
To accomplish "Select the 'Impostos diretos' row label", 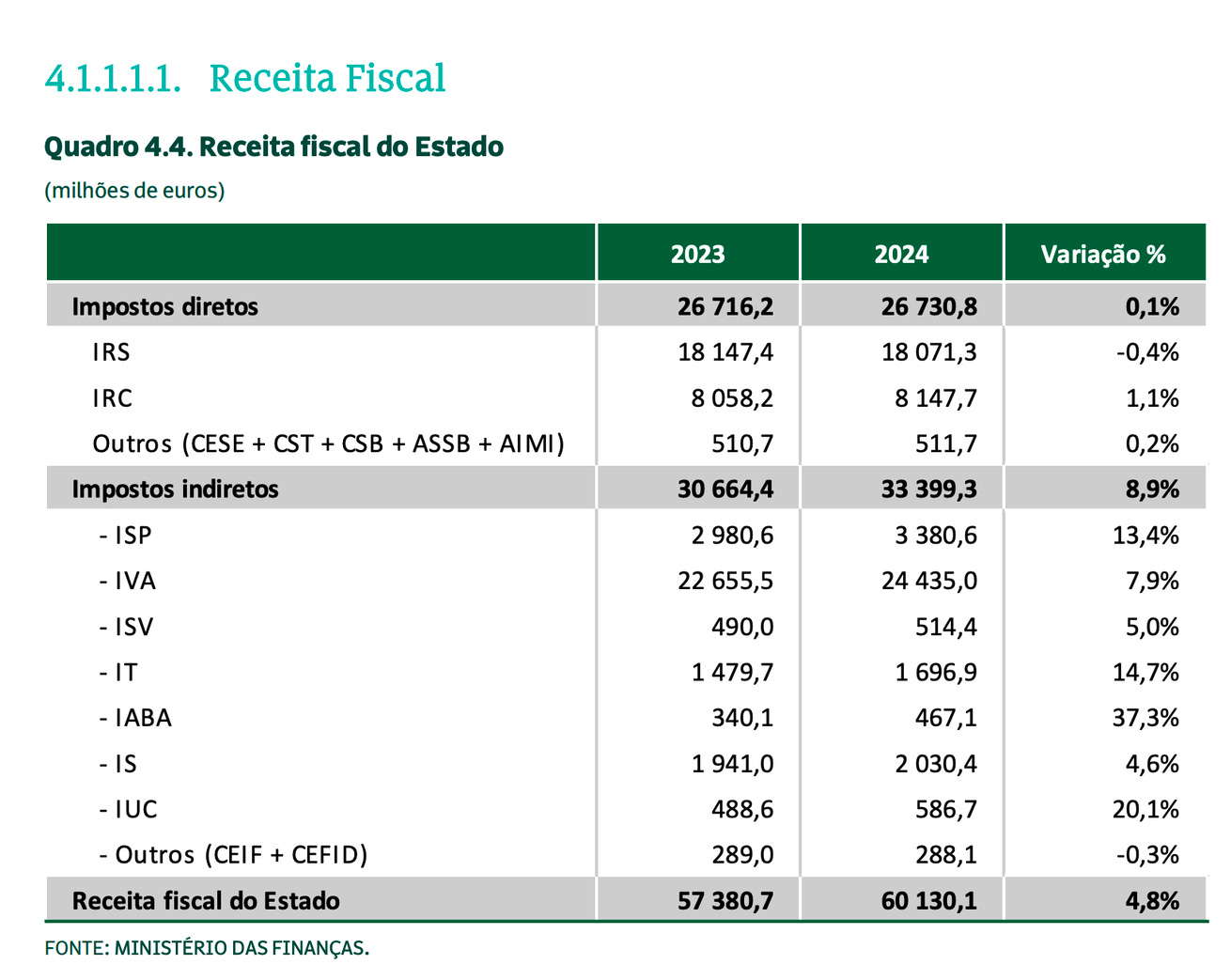I will (x=165, y=307).
